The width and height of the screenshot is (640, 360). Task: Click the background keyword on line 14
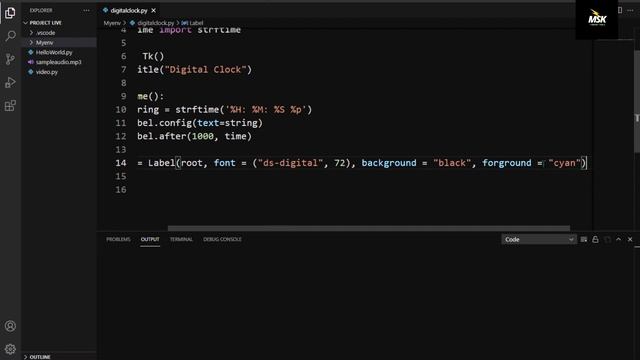coord(389,163)
